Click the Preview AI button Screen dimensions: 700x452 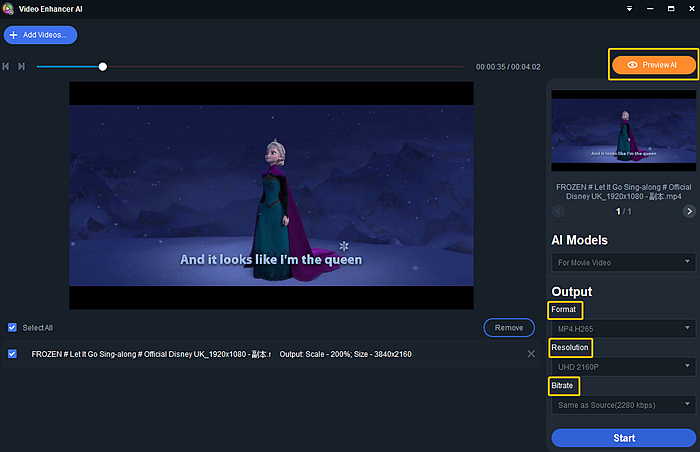(x=654, y=65)
